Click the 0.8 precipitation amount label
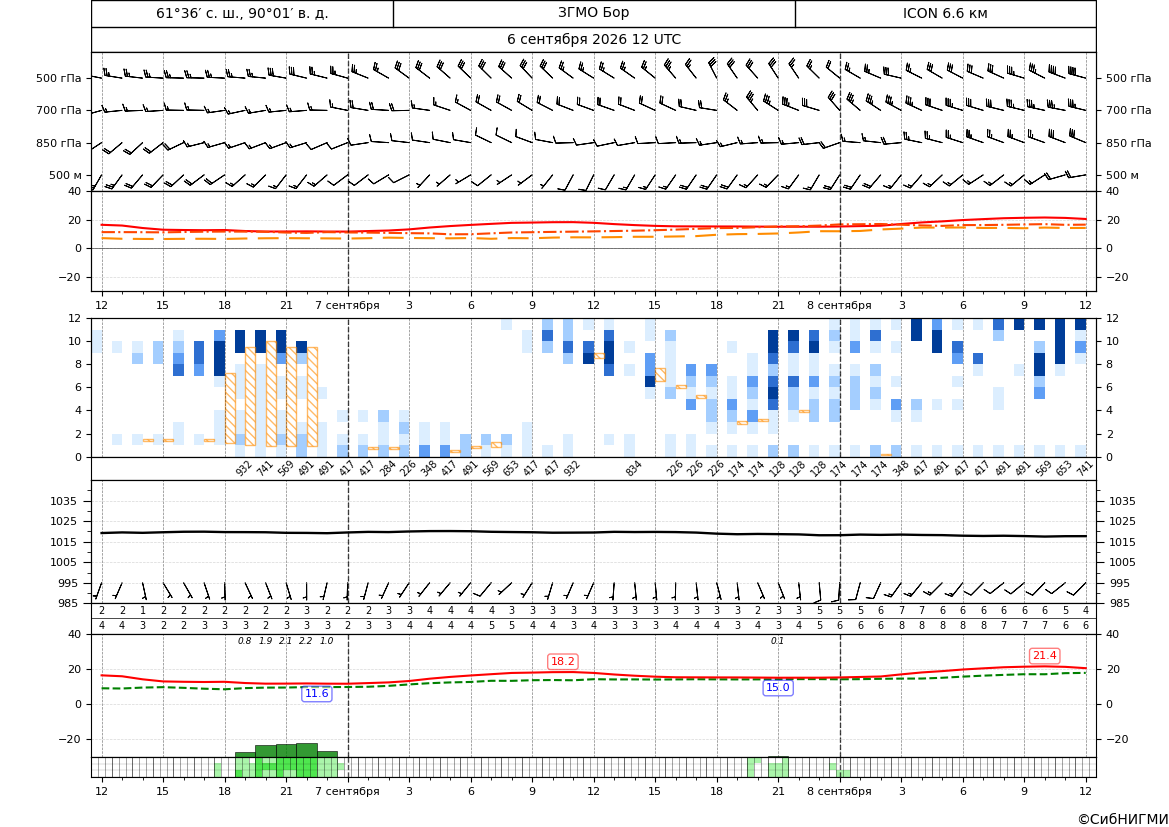This screenshot has width=1169, height=827. [x=245, y=641]
